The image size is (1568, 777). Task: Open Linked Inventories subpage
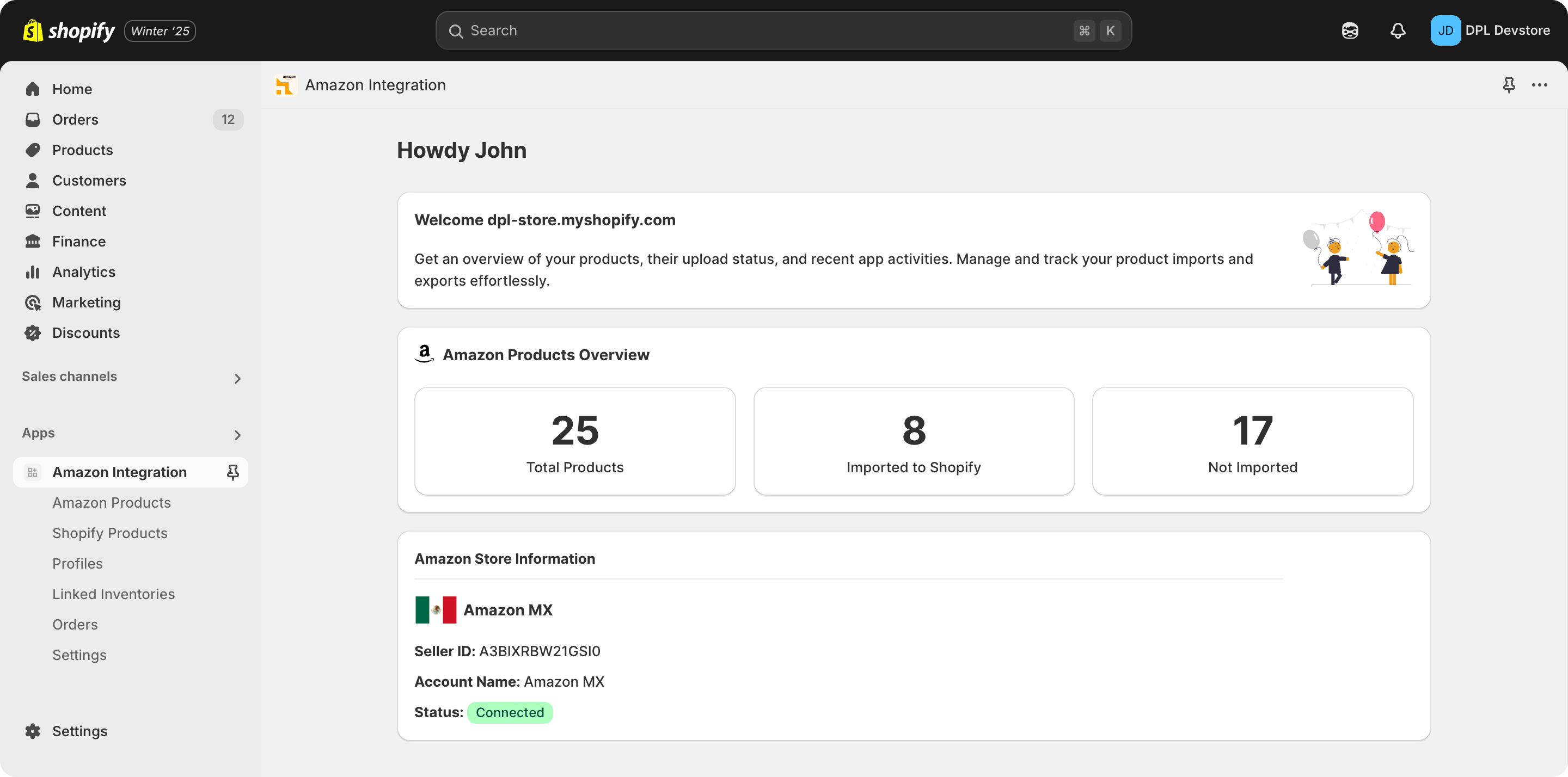pos(113,594)
